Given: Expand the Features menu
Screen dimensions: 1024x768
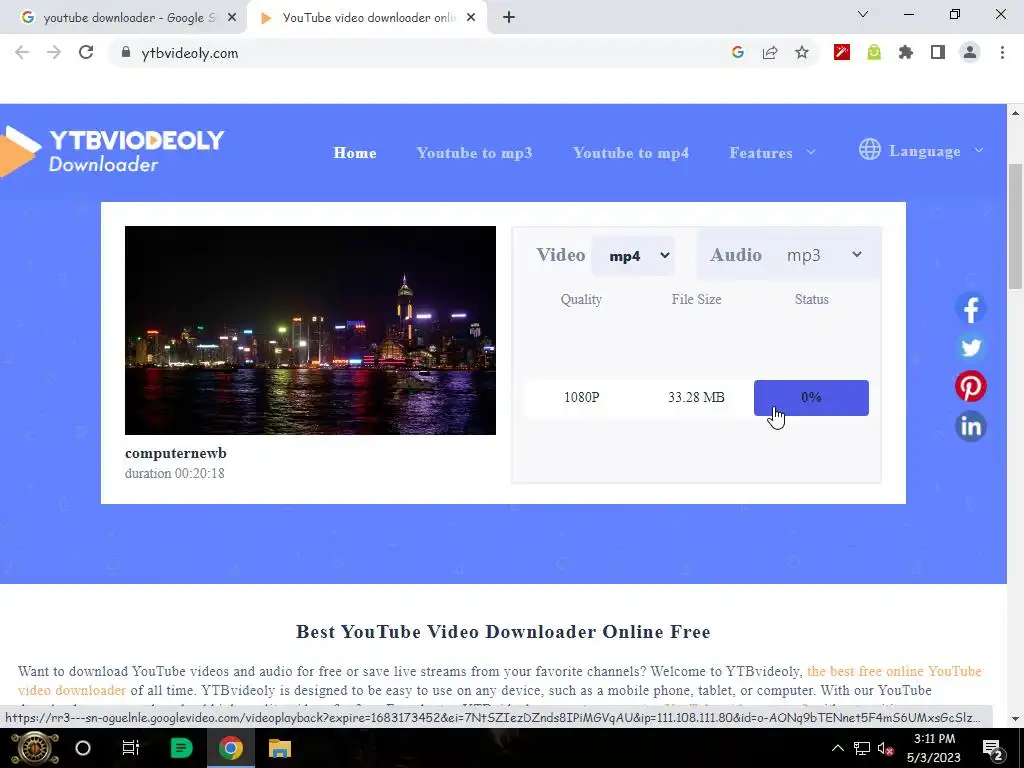Looking at the screenshot, I should [773, 153].
